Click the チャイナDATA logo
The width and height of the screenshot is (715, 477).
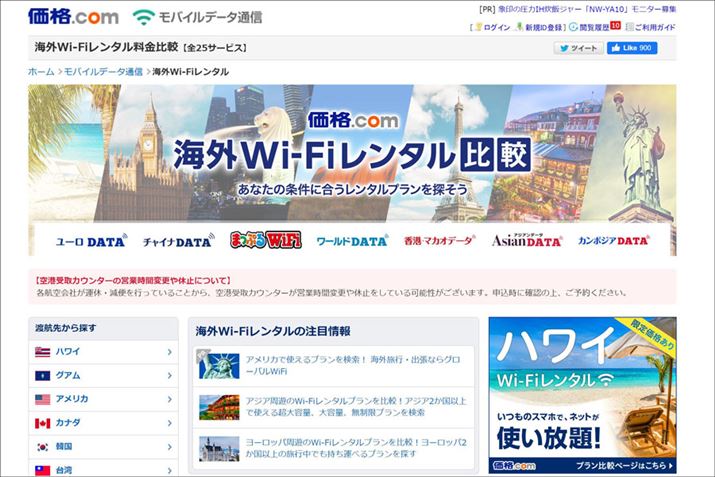(178, 241)
